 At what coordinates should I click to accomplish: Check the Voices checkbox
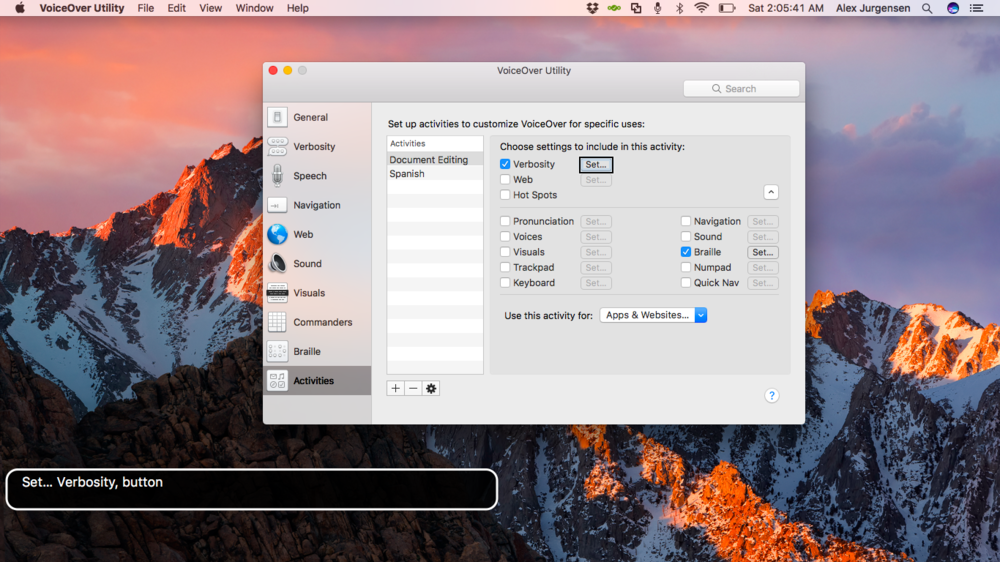pos(505,237)
